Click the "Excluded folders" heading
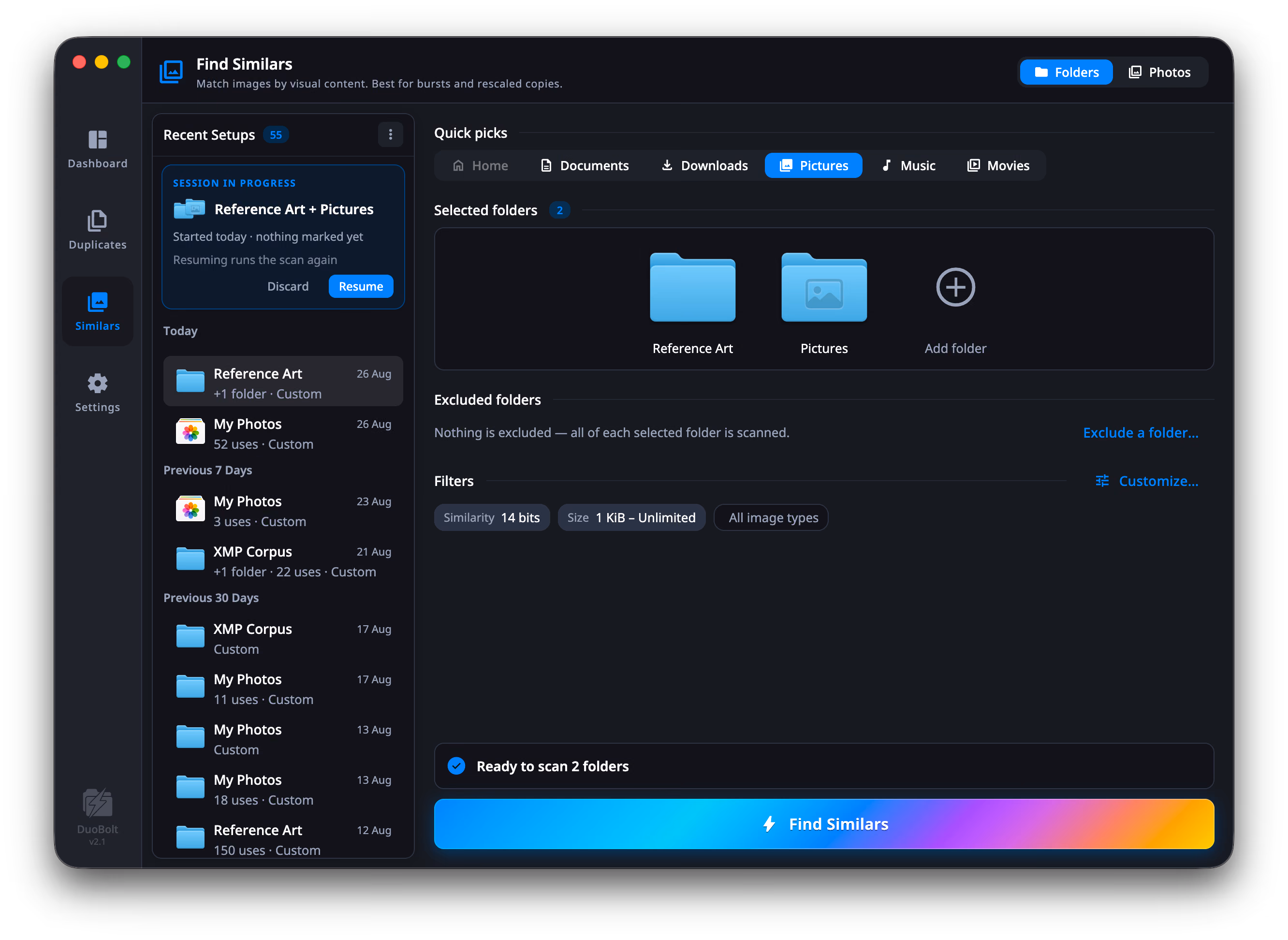This screenshot has height=940, width=1288. point(487,400)
